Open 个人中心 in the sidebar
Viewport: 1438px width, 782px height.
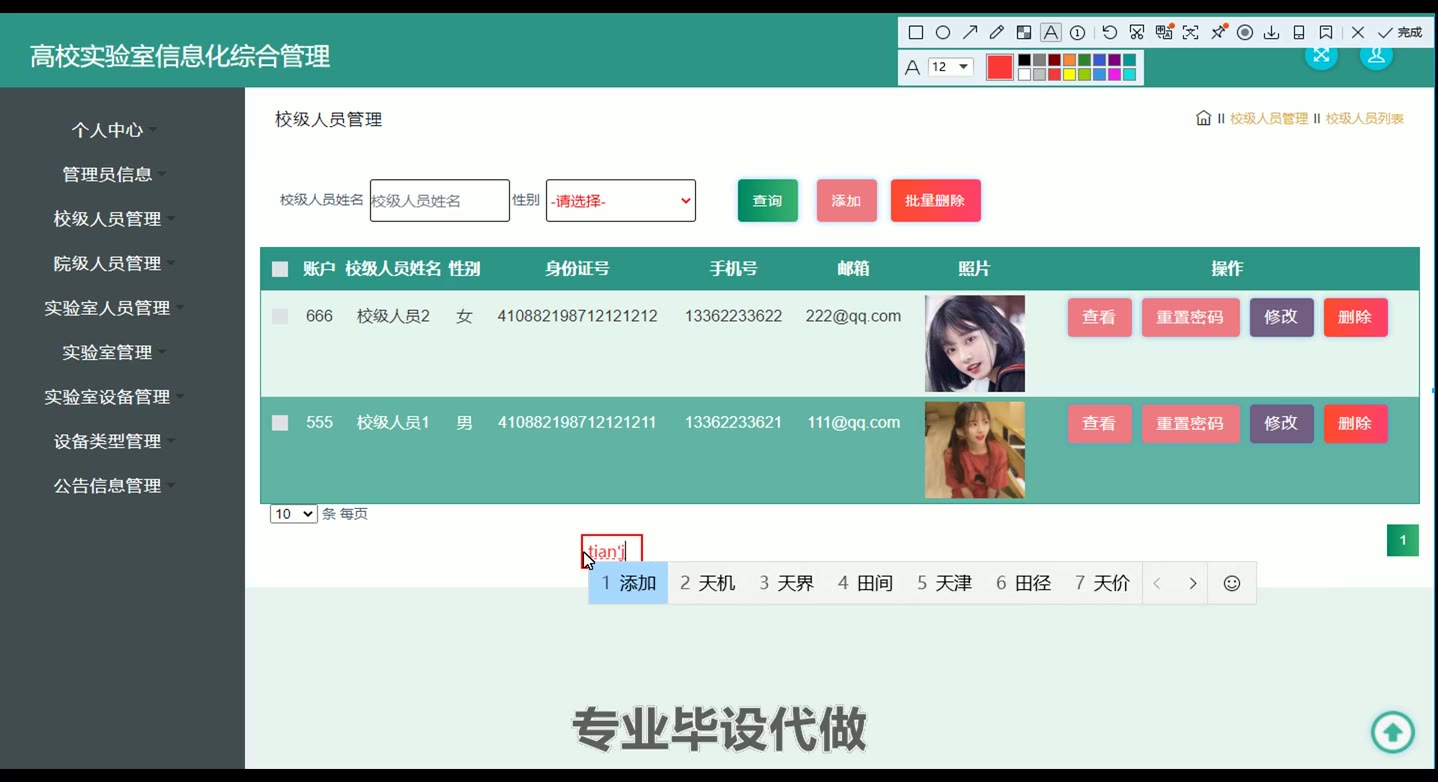(107, 130)
